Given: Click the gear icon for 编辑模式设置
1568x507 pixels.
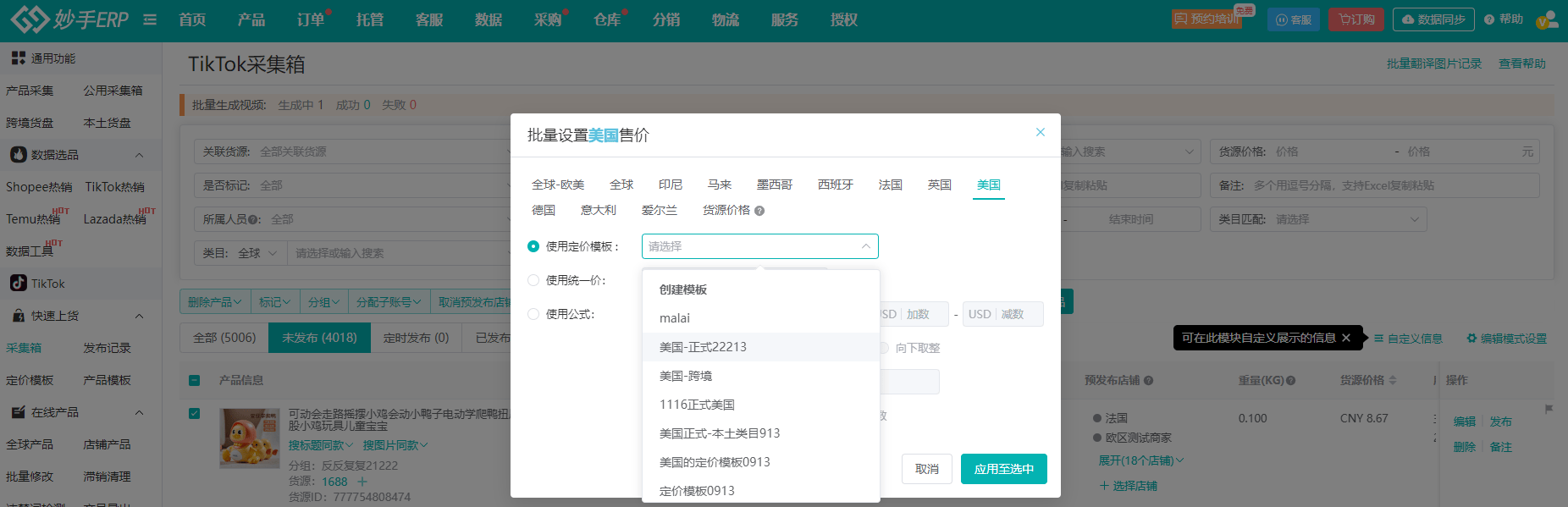Looking at the screenshot, I should (1471, 339).
